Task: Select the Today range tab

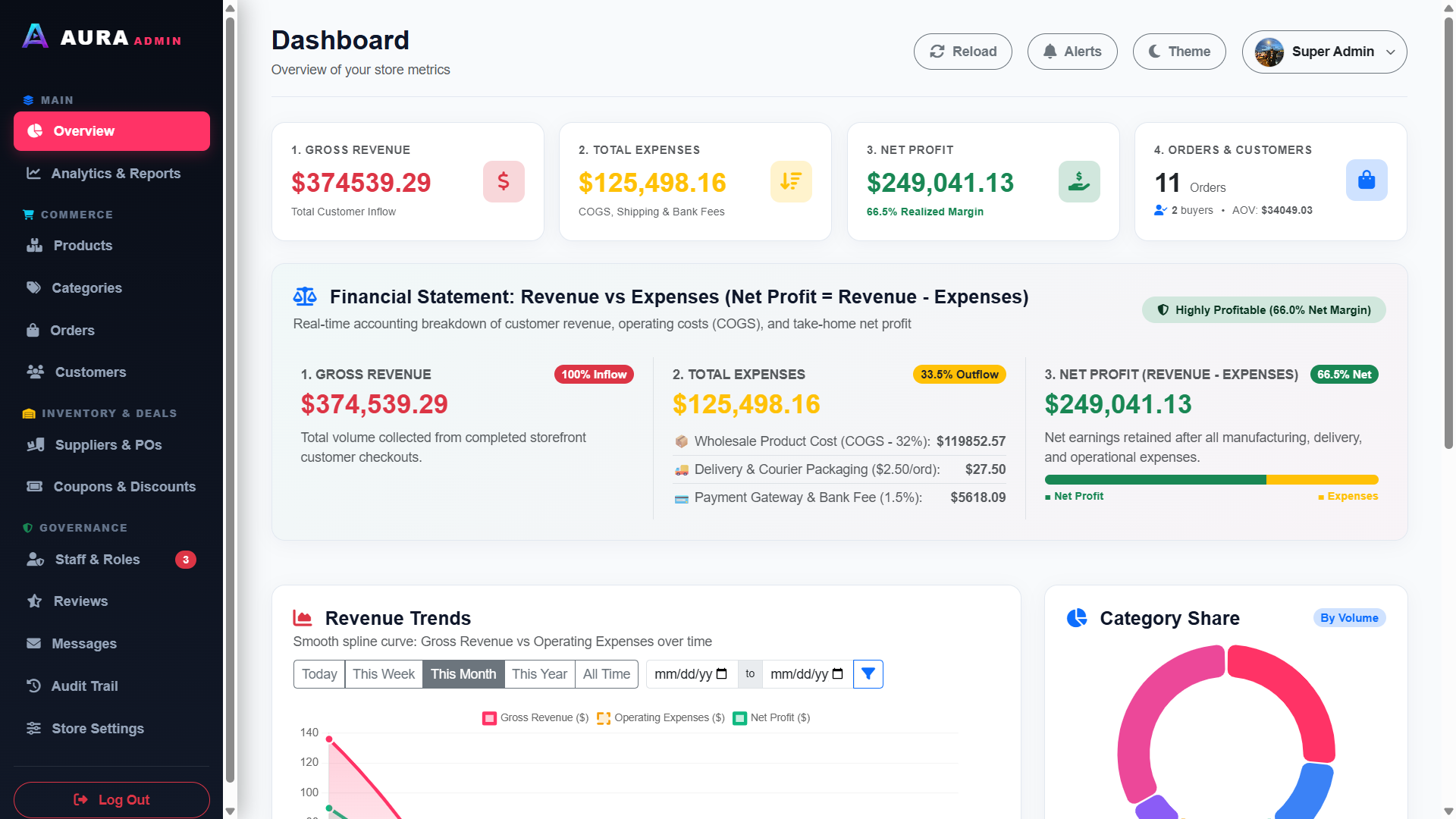Action: click(319, 674)
